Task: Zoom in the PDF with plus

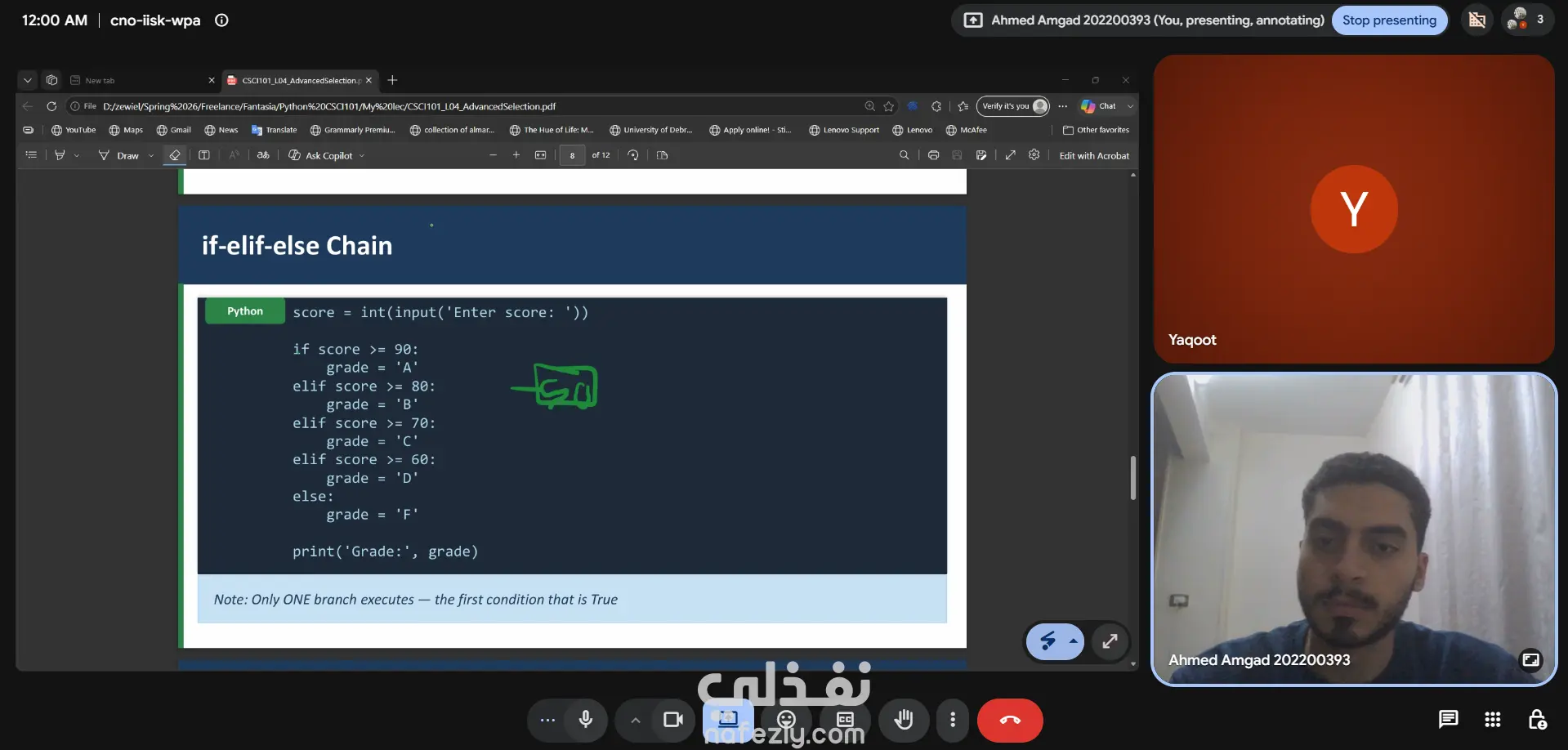Action: pyautogui.click(x=516, y=155)
